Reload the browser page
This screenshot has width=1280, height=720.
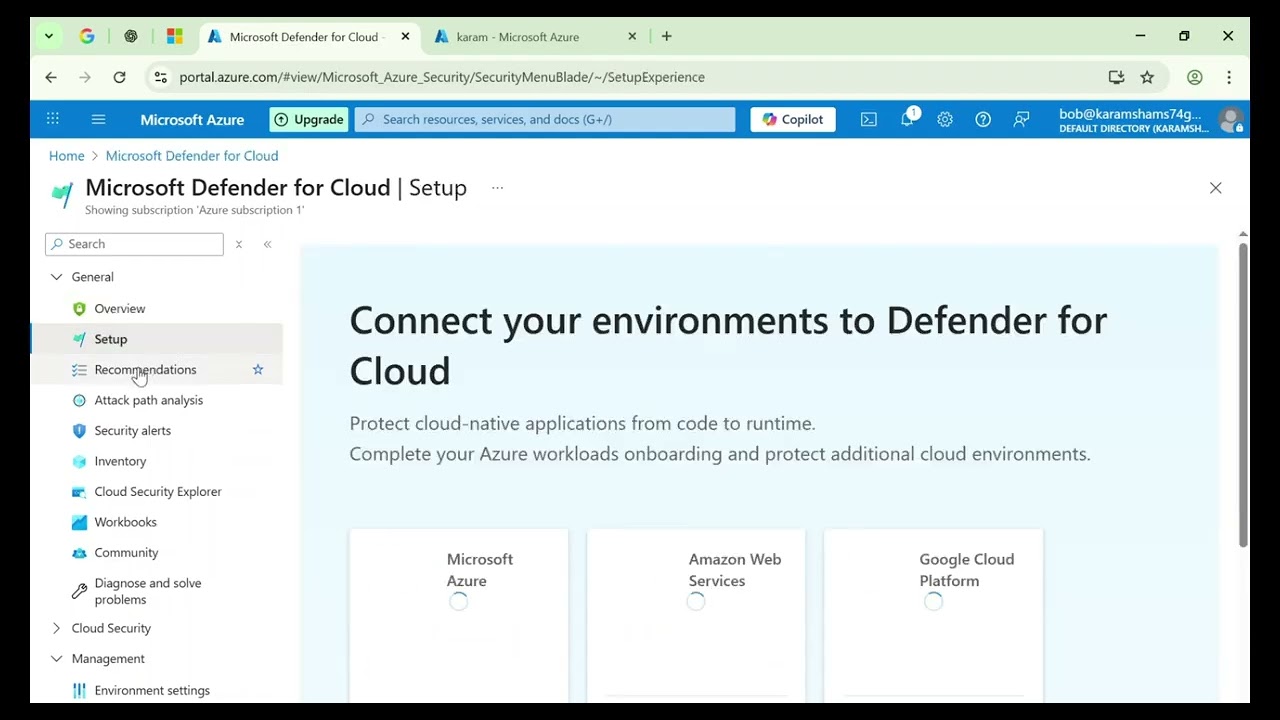click(x=119, y=77)
